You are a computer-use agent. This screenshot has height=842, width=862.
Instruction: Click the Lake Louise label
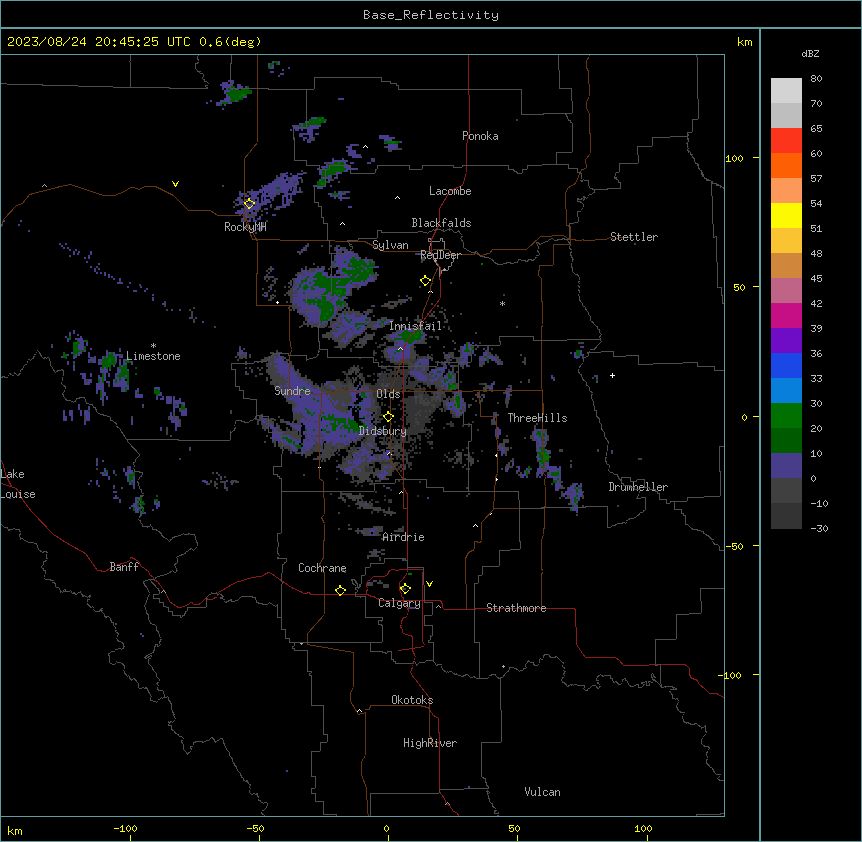click(18, 484)
